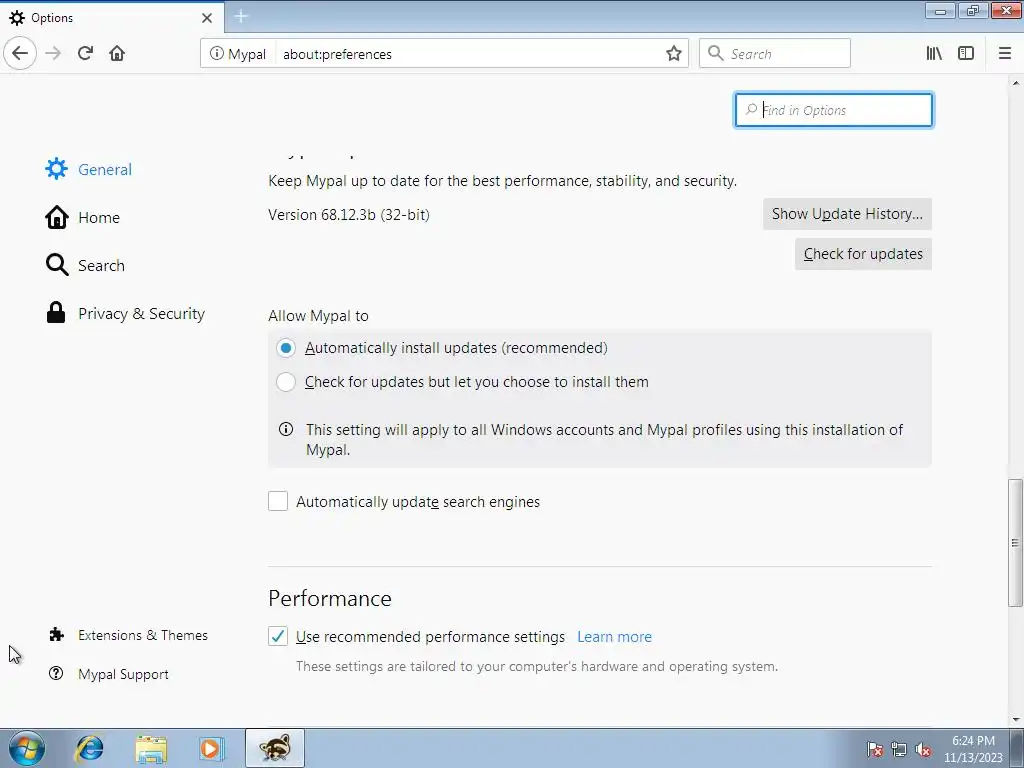Open Extensions & Themes
The height and width of the screenshot is (768, 1024).
tap(128, 635)
